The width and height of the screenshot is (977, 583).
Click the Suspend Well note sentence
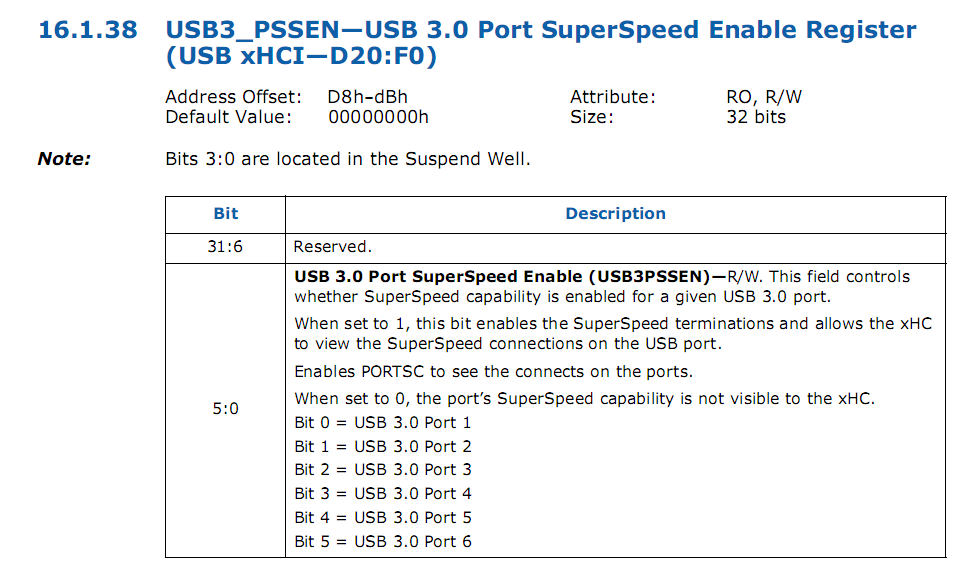tap(347, 159)
